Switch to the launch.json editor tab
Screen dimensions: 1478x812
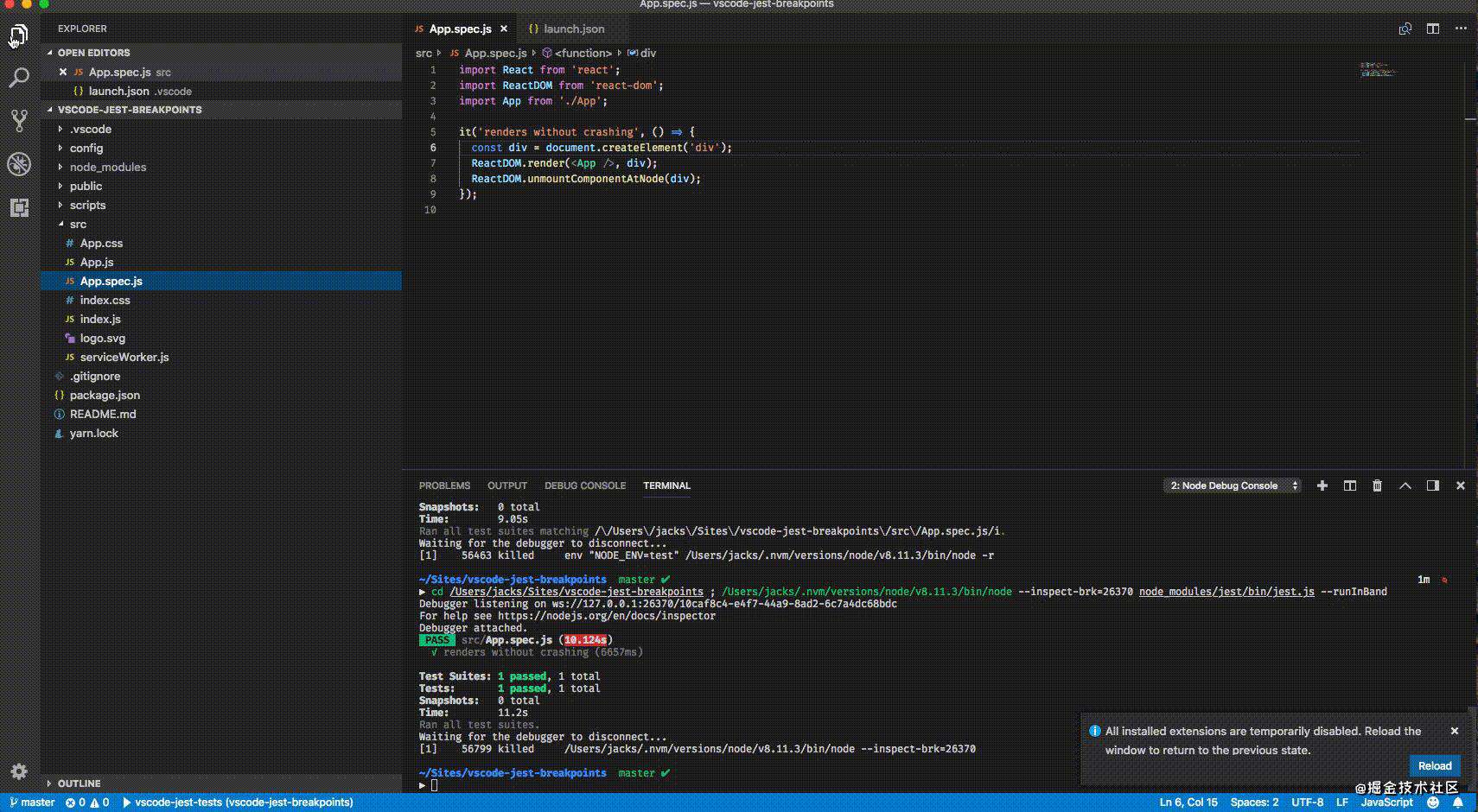click(x=566, y=29)
